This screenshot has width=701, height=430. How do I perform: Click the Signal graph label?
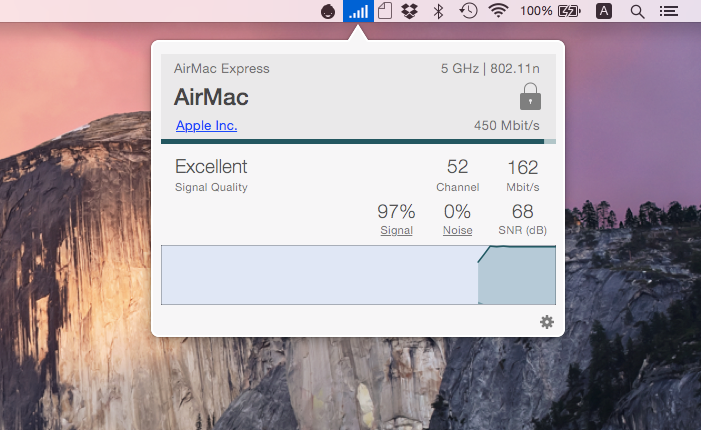point(397,230)
